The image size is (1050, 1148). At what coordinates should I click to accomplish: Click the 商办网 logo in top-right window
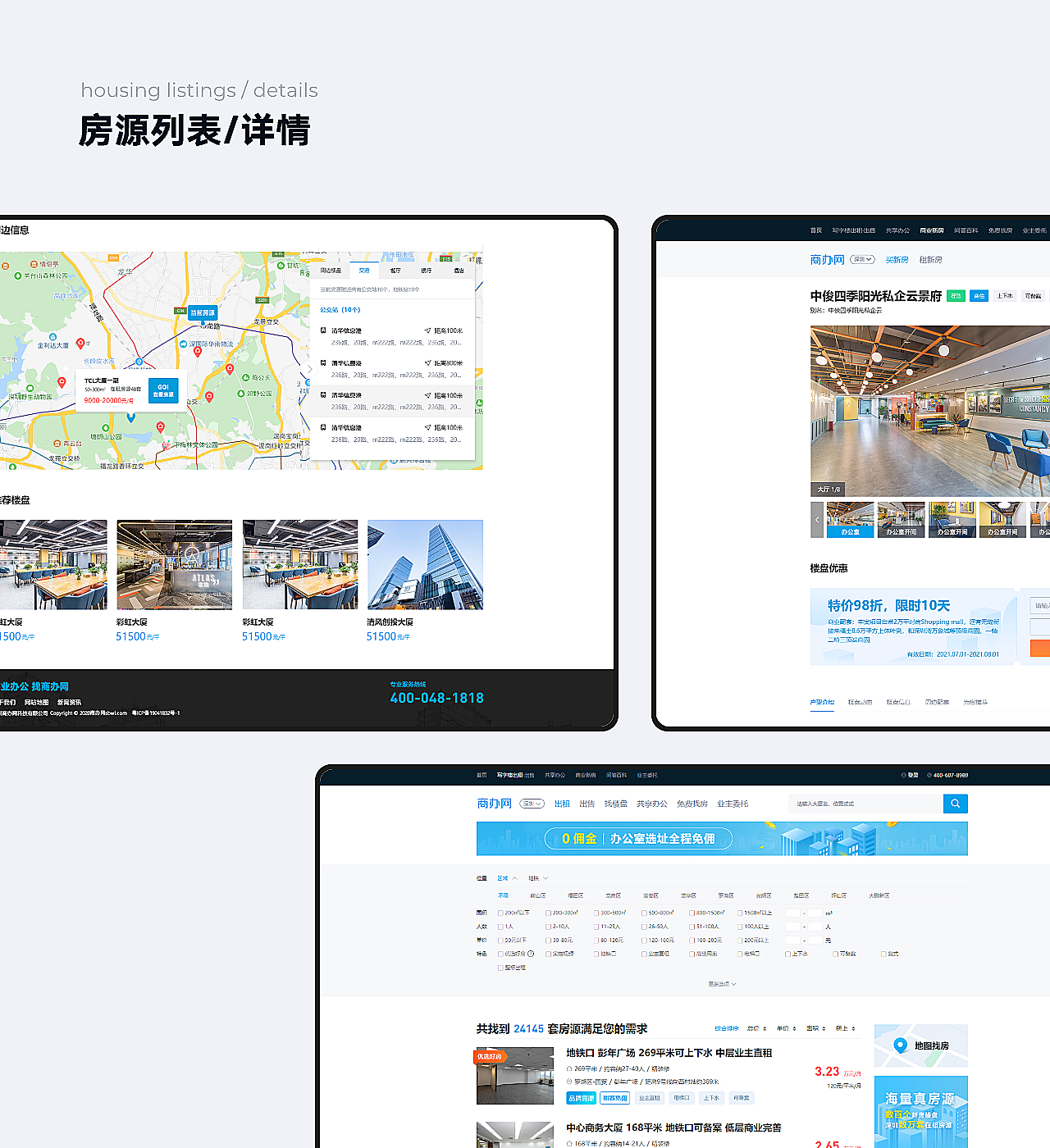point(828,260)
